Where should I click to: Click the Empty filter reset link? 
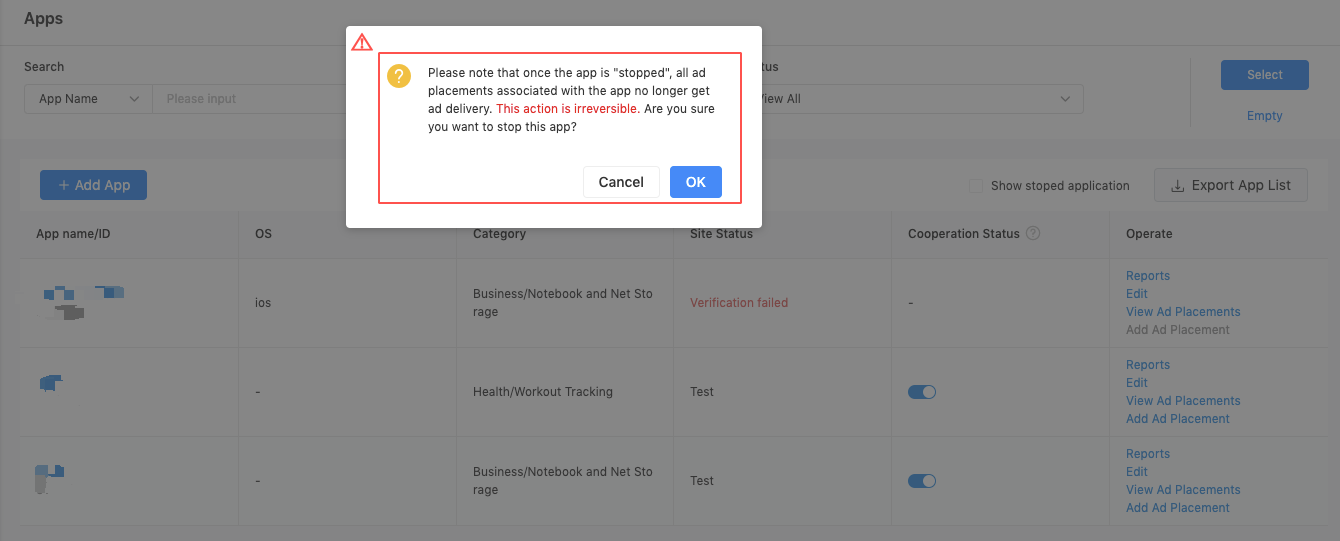coord(1264,116)
